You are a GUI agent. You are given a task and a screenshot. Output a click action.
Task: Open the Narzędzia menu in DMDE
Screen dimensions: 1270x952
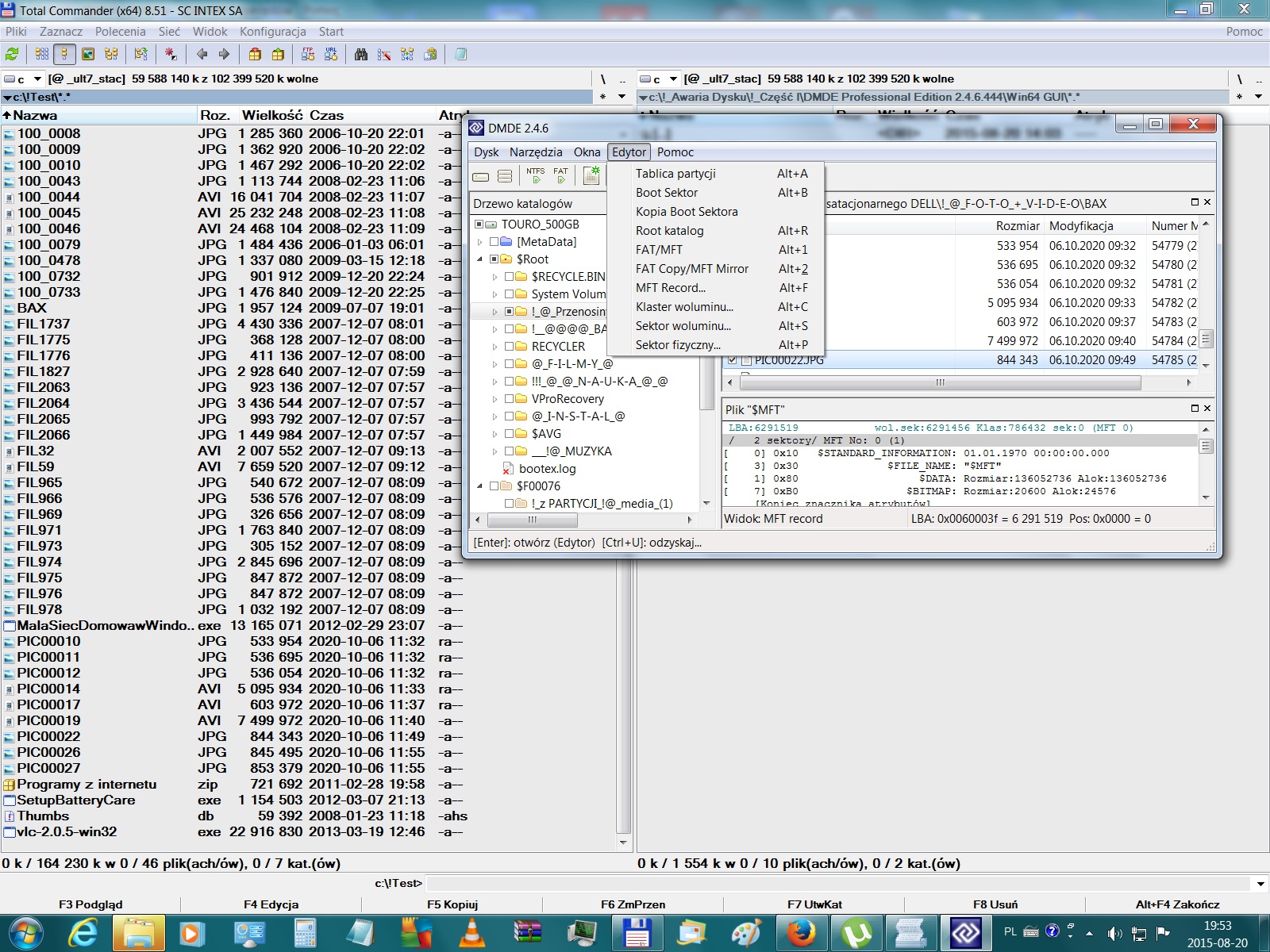[x=536, y=152]
